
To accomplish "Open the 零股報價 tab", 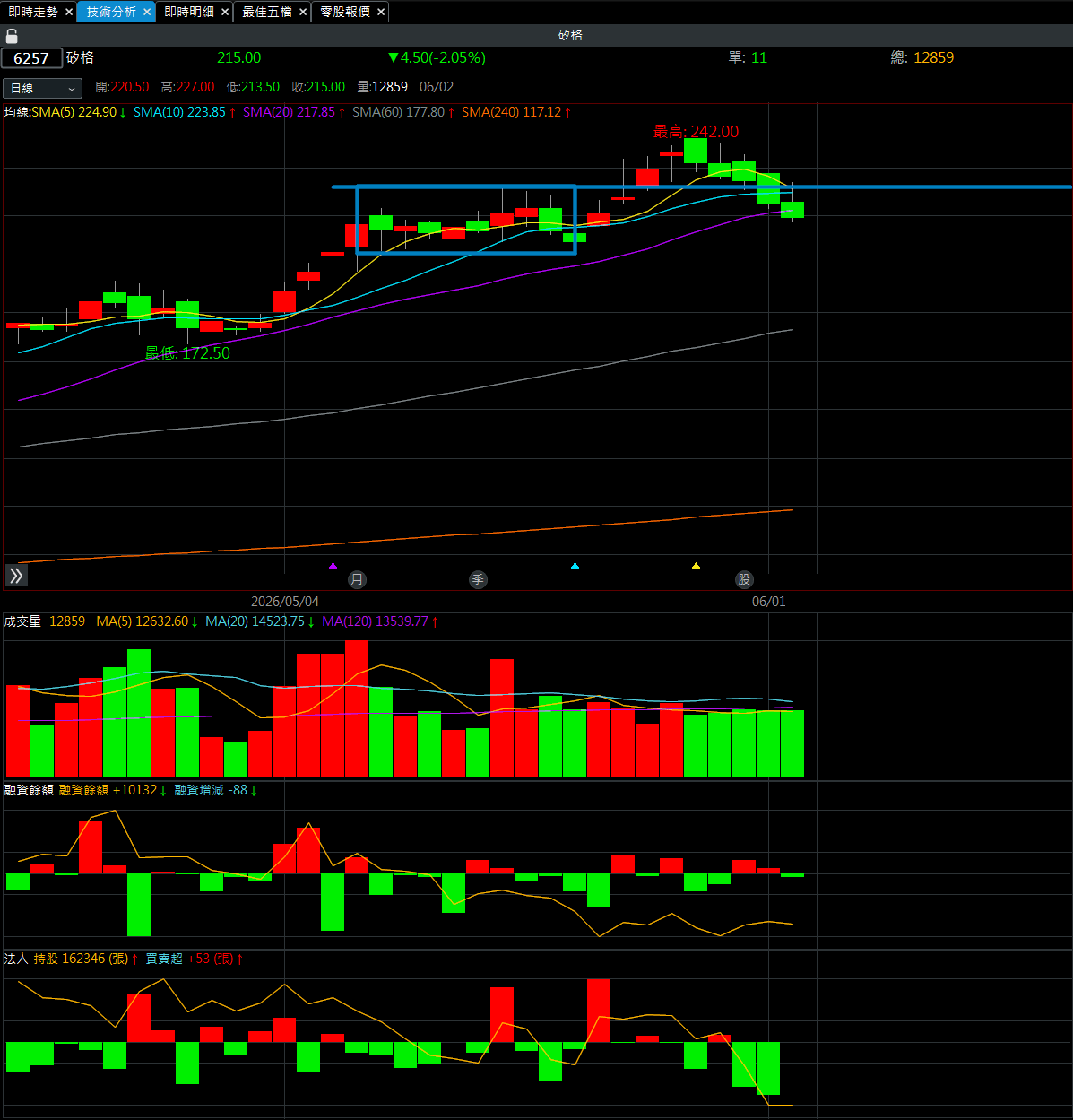I will click(x=345, y=12).
